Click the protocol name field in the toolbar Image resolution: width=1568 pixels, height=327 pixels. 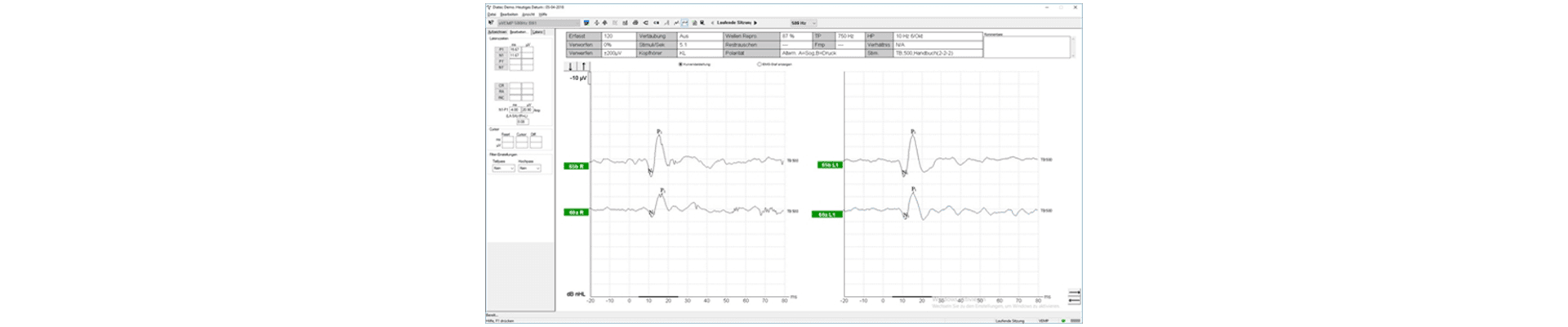coord(537,23)
